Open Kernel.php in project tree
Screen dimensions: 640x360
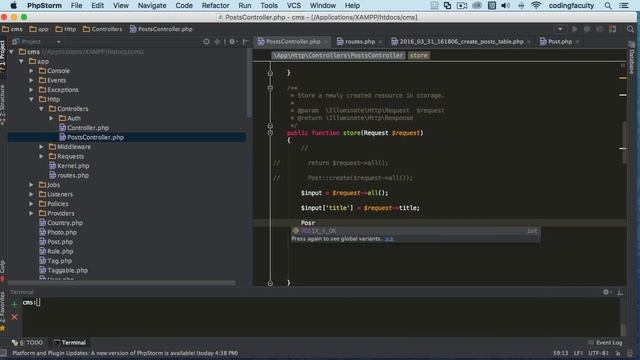click(69, 166)
